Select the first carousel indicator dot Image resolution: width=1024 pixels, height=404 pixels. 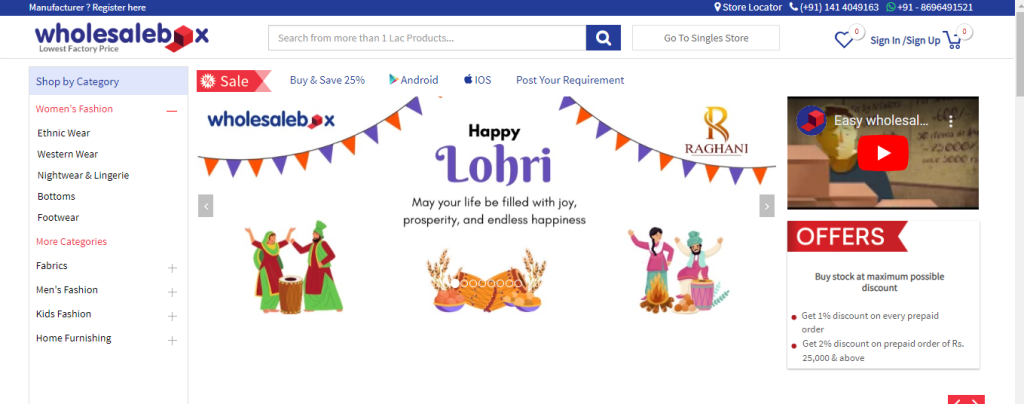point(455,283)
